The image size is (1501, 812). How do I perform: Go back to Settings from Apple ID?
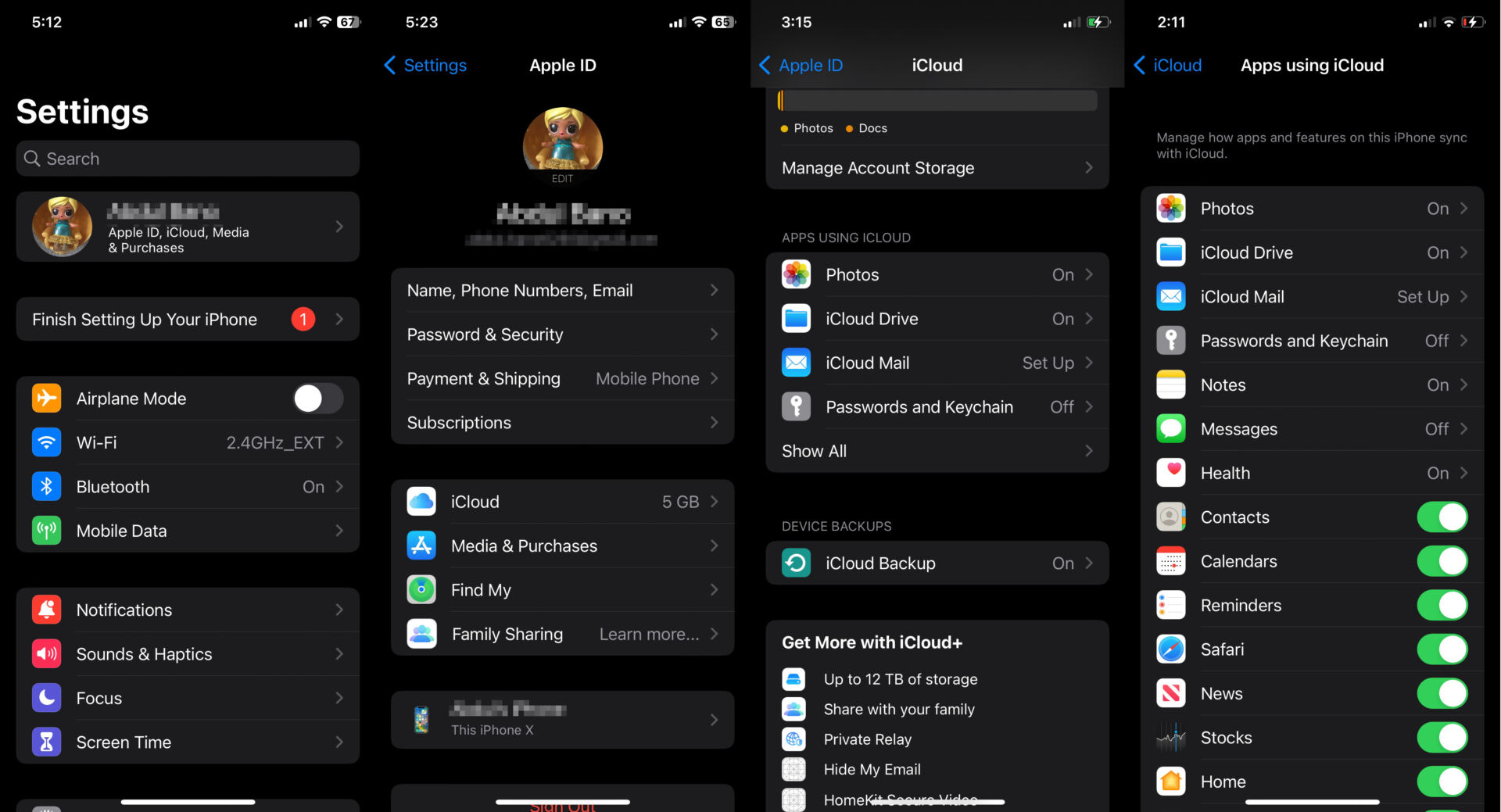coord(425,65)
